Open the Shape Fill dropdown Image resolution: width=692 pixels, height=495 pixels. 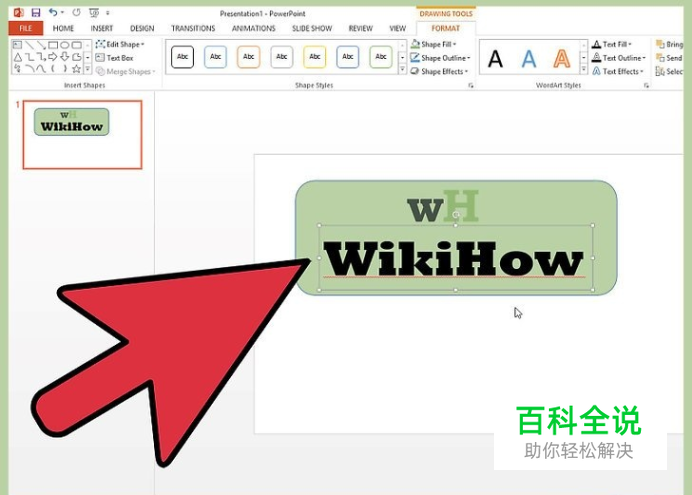(x=433, y=44)
